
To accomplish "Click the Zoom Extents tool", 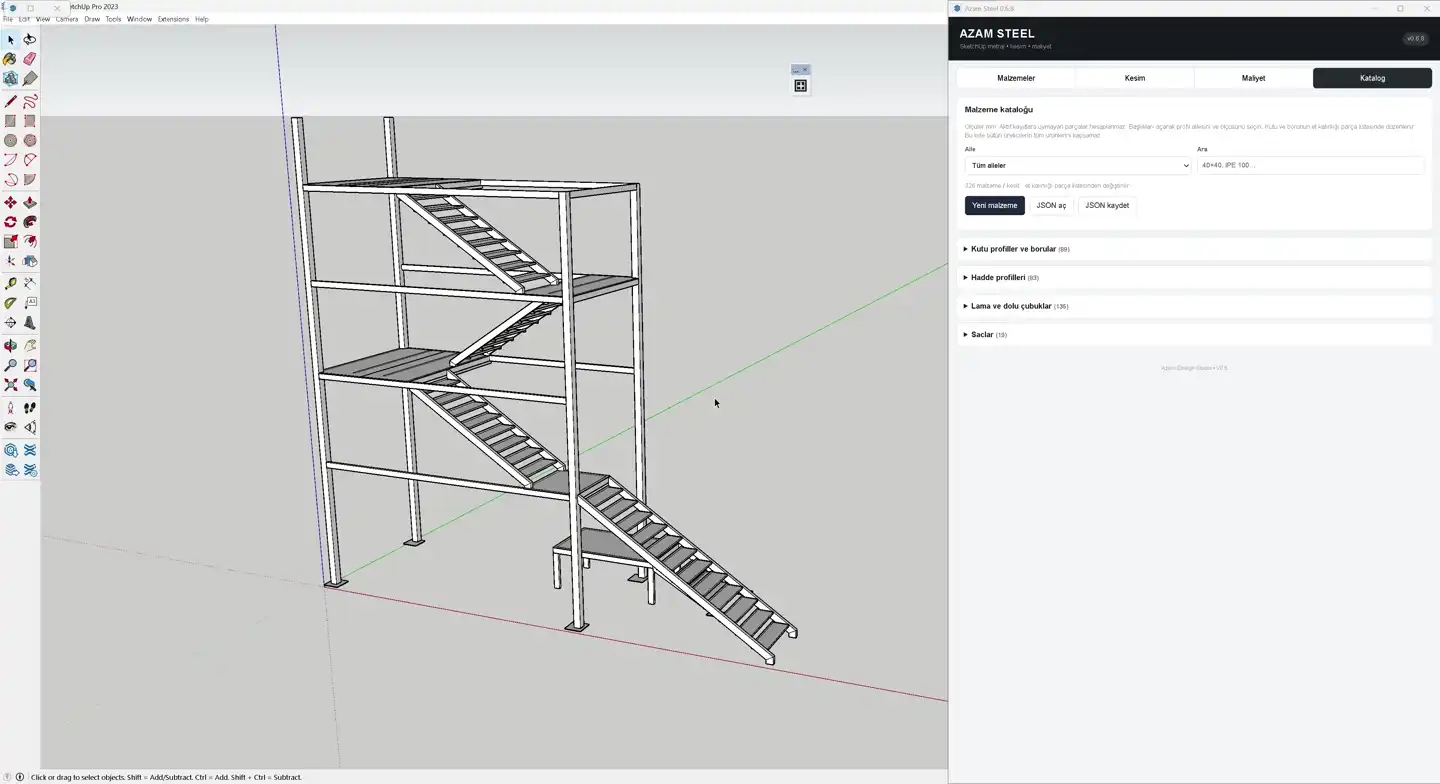I will (x=10, y=385).
